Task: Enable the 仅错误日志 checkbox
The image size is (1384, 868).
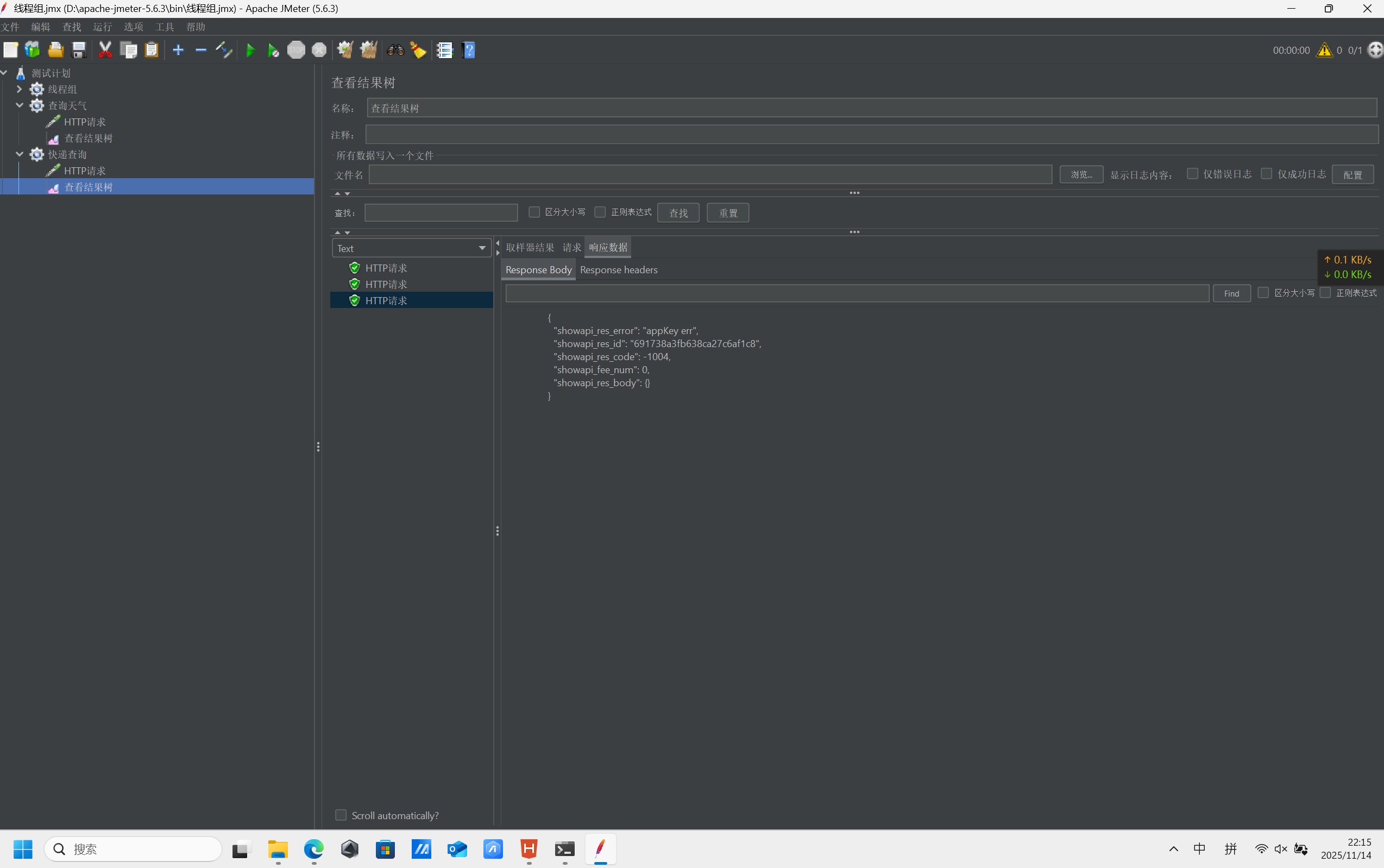Action: [x=1193, y=174]
